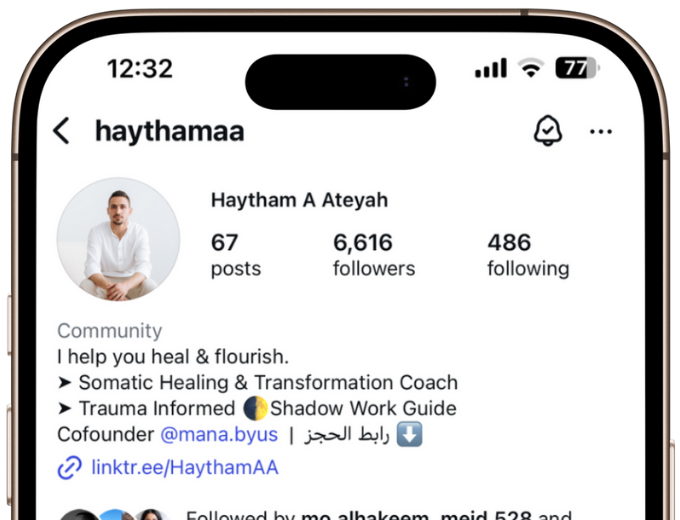Tap the moon emoji in bio
The width and height of the screenshot is (680, 520).
(x=255, y=408)
